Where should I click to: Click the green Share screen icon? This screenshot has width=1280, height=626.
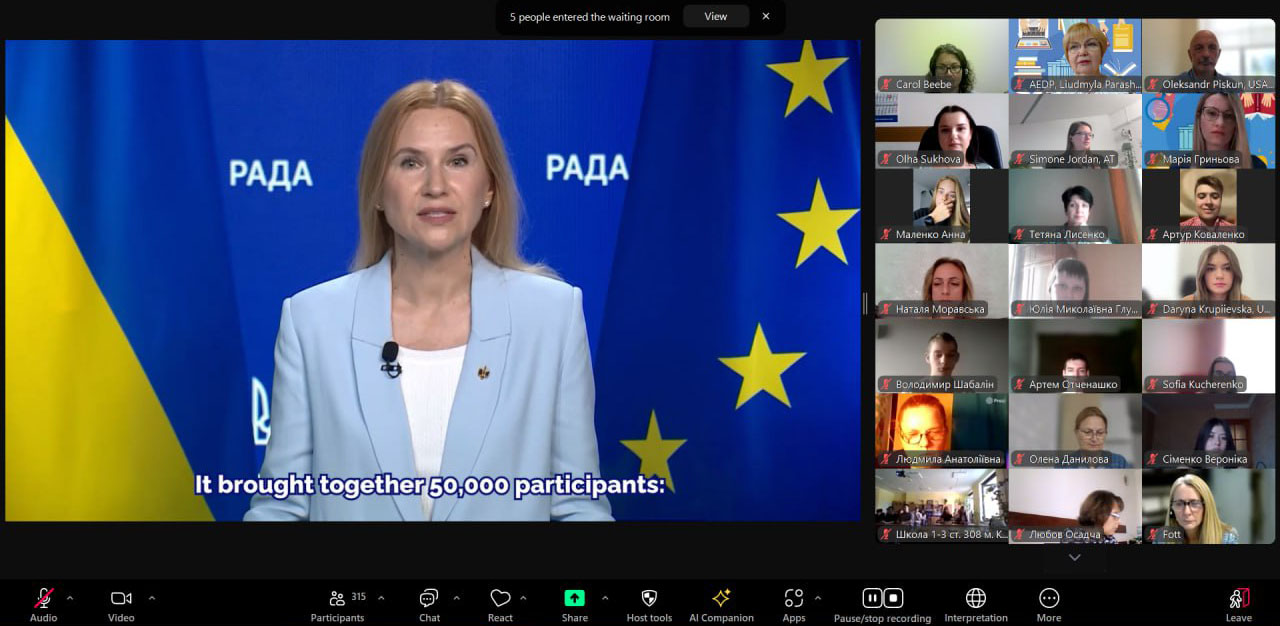coord(574,598)
